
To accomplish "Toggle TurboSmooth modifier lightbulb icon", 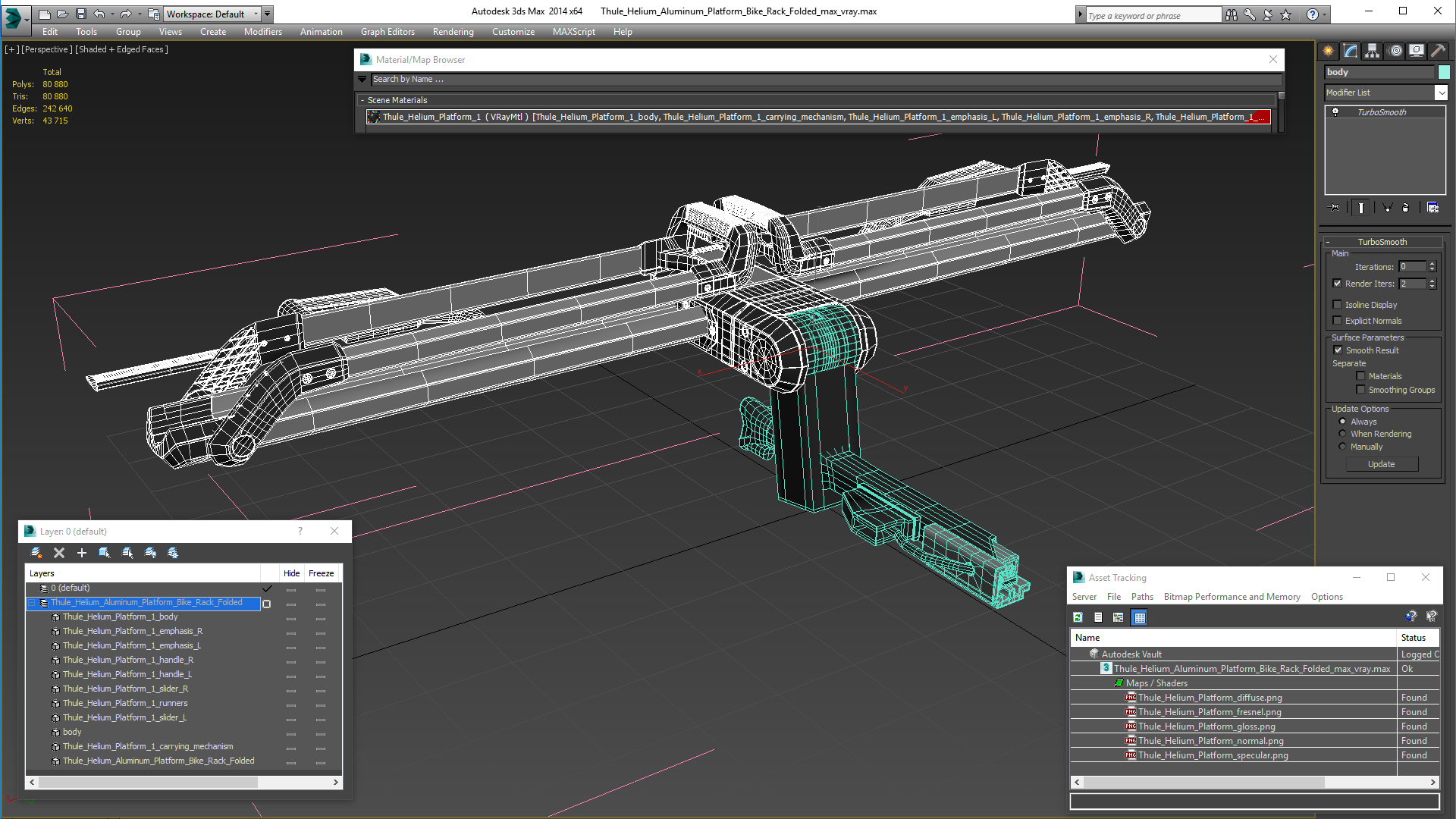I will coord(1336,112).
